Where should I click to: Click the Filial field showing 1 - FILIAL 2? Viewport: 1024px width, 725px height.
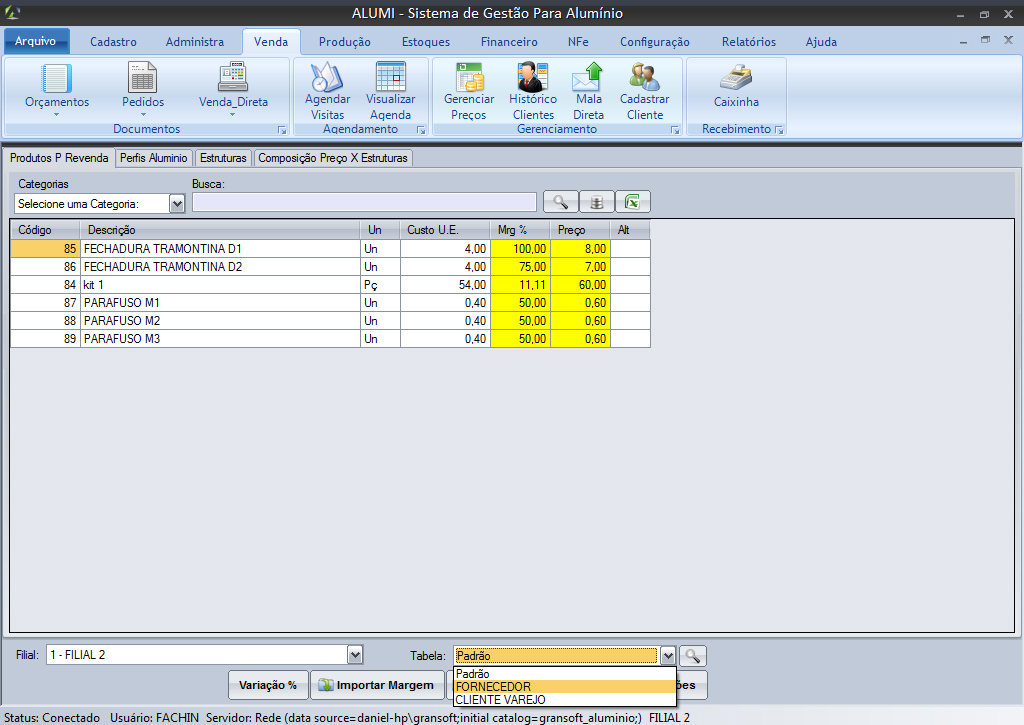197,654
